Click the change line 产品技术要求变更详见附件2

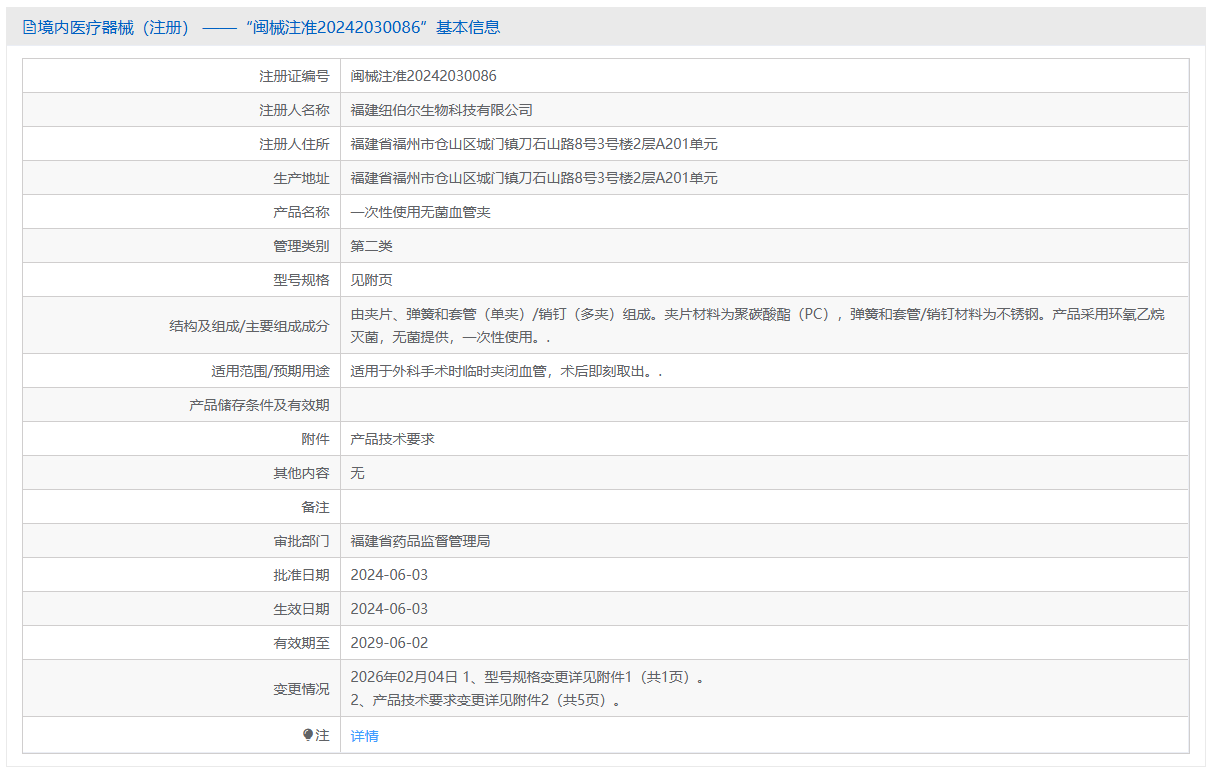pyautogui.click(x=487, y=700)
